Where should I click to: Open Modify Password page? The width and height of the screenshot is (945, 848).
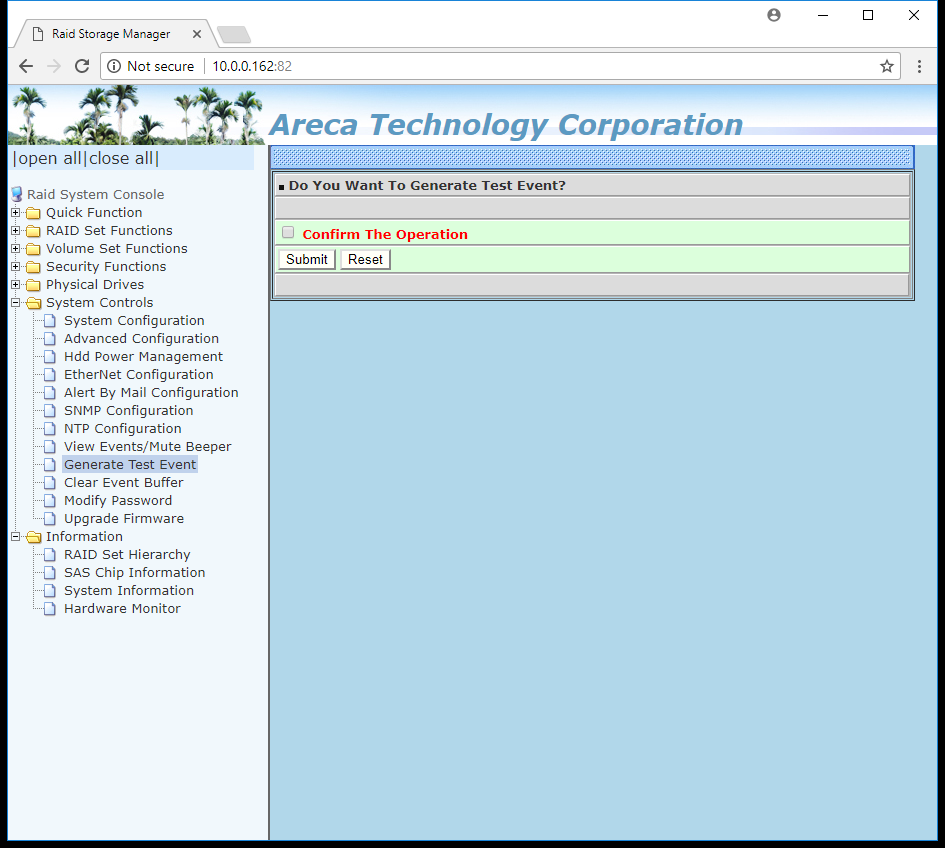pyautogui.click(x=118, y=501)
